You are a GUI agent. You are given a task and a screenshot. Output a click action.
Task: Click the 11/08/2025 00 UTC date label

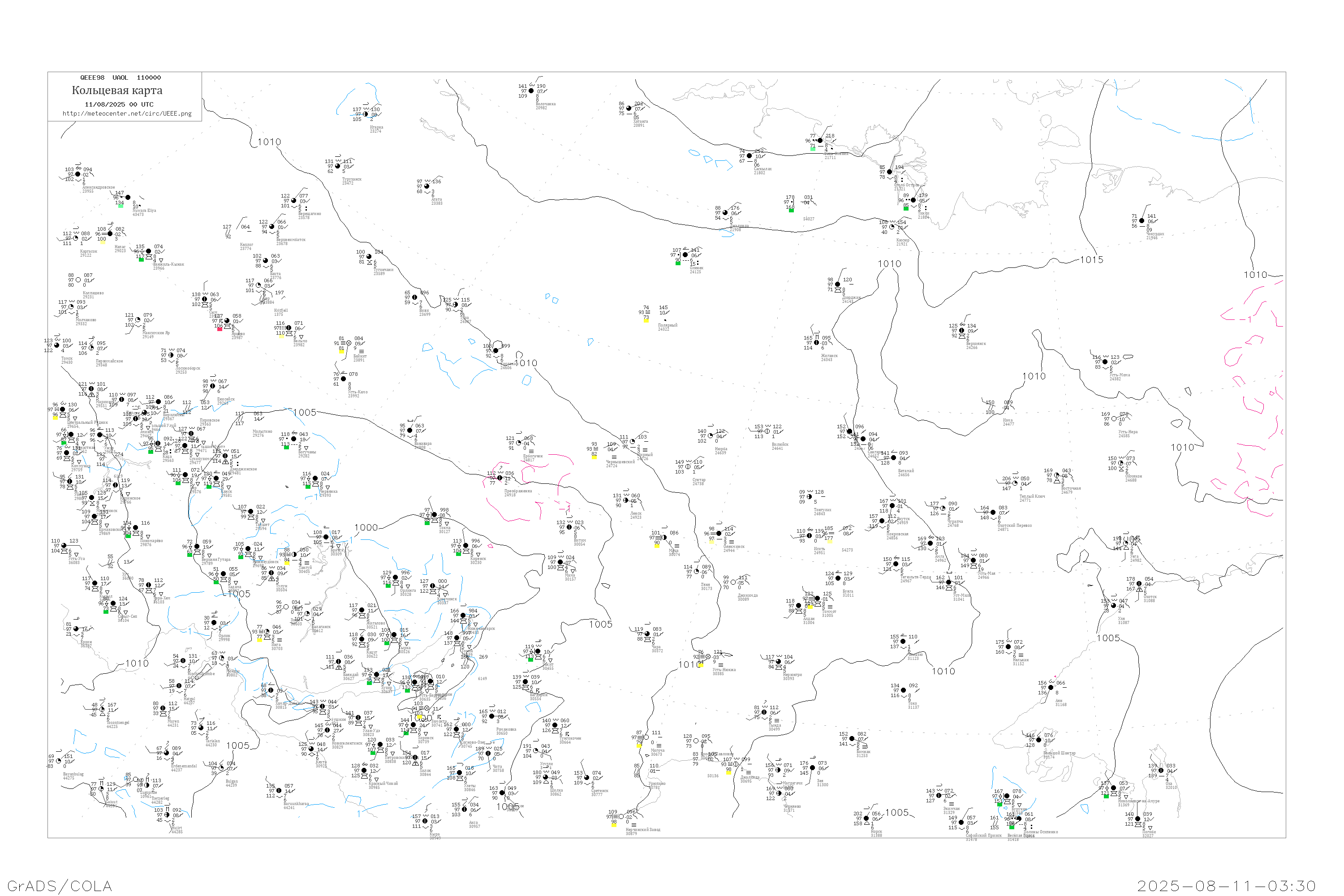119,104
